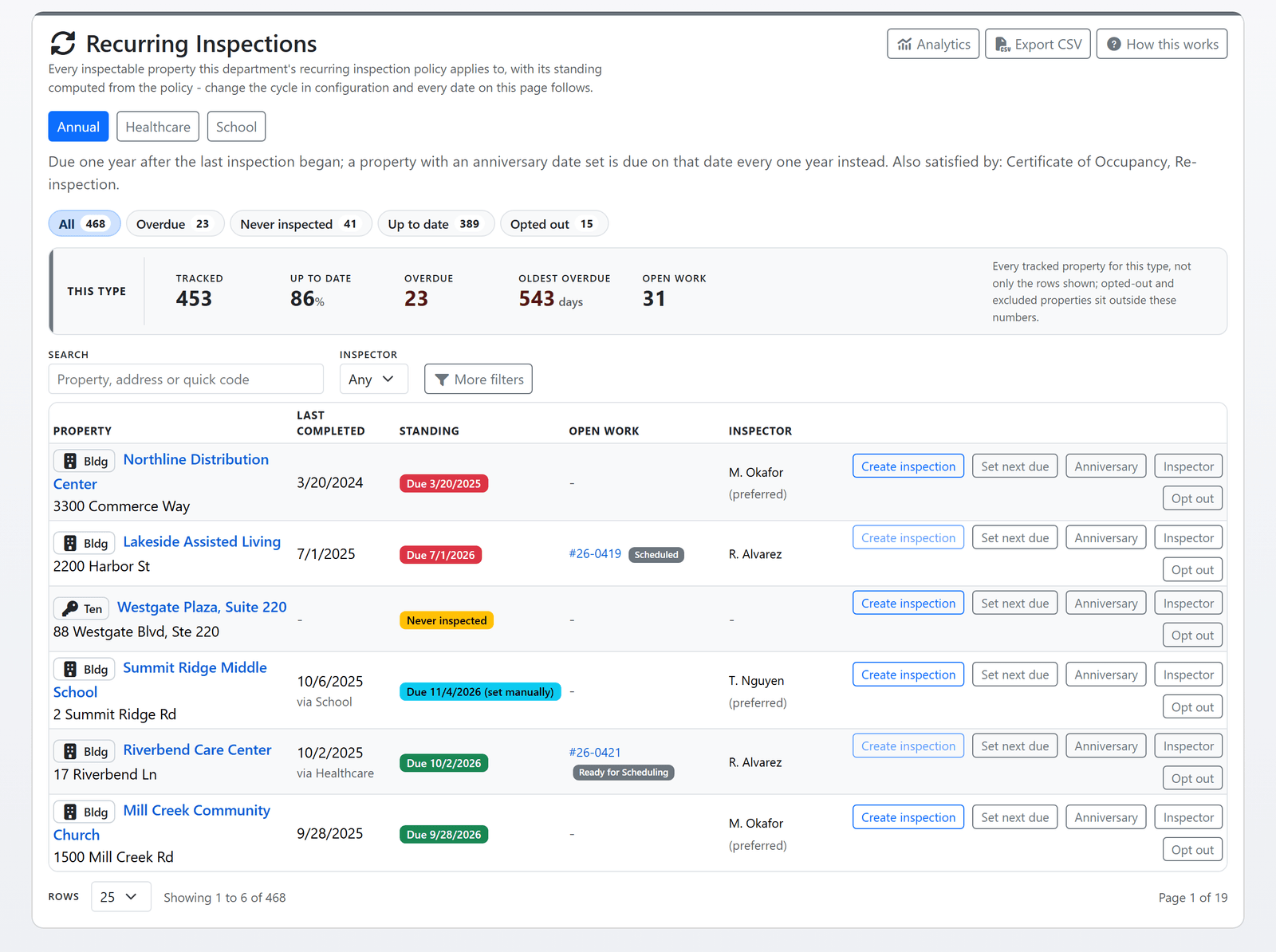Click the Standing column header
Screen dimensions: 1276x952
tap(429, 431)
